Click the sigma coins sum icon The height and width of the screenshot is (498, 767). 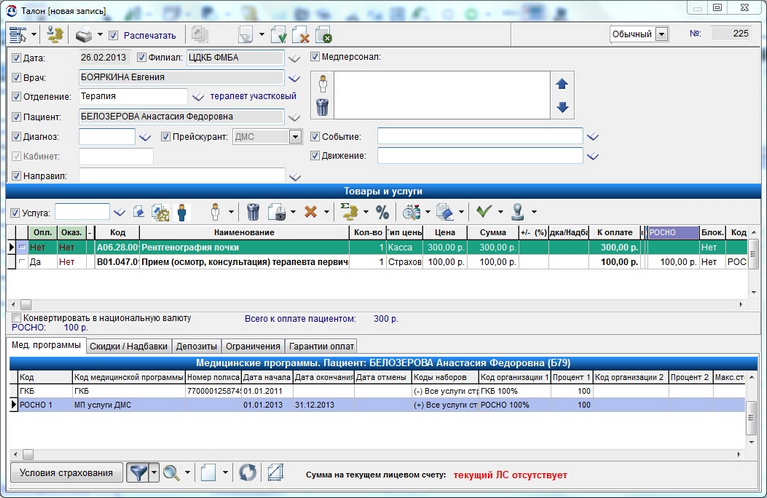pos(349,212)
